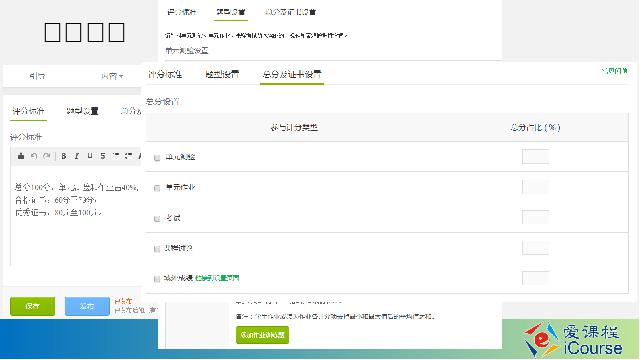640x360 pixels.
Task: Insert a numbered list in the editor
Action: click(116, 156)
